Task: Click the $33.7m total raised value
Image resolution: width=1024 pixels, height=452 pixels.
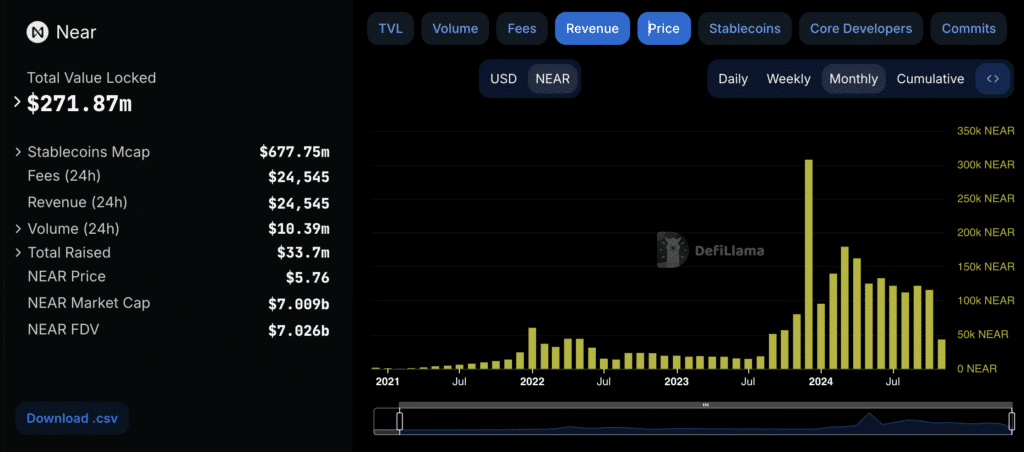Action: (303, 253)
